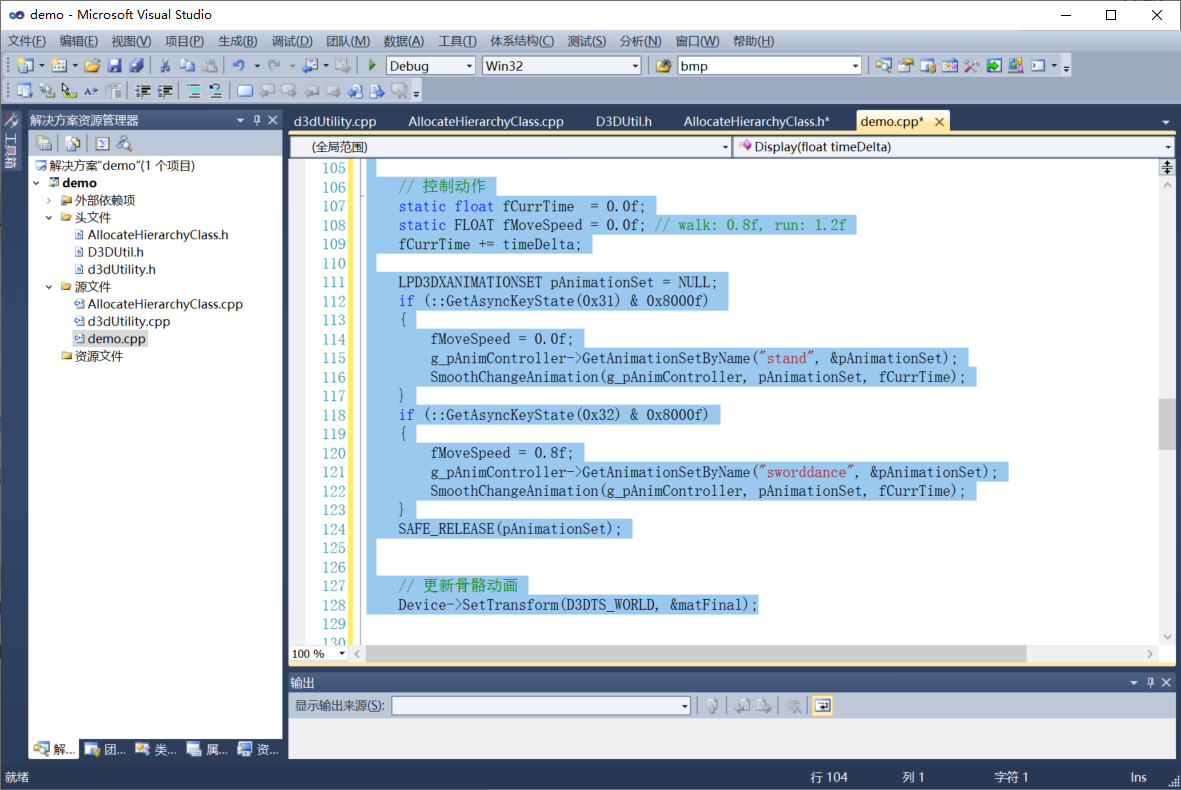Open the 生成(B) menu
This screenshot has height=790, width=1181.
(237, 41)
